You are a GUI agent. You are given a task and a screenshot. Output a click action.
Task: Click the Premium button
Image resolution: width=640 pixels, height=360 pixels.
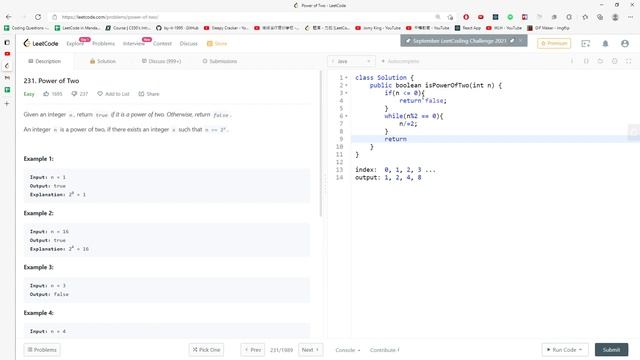tap(554, 43)
